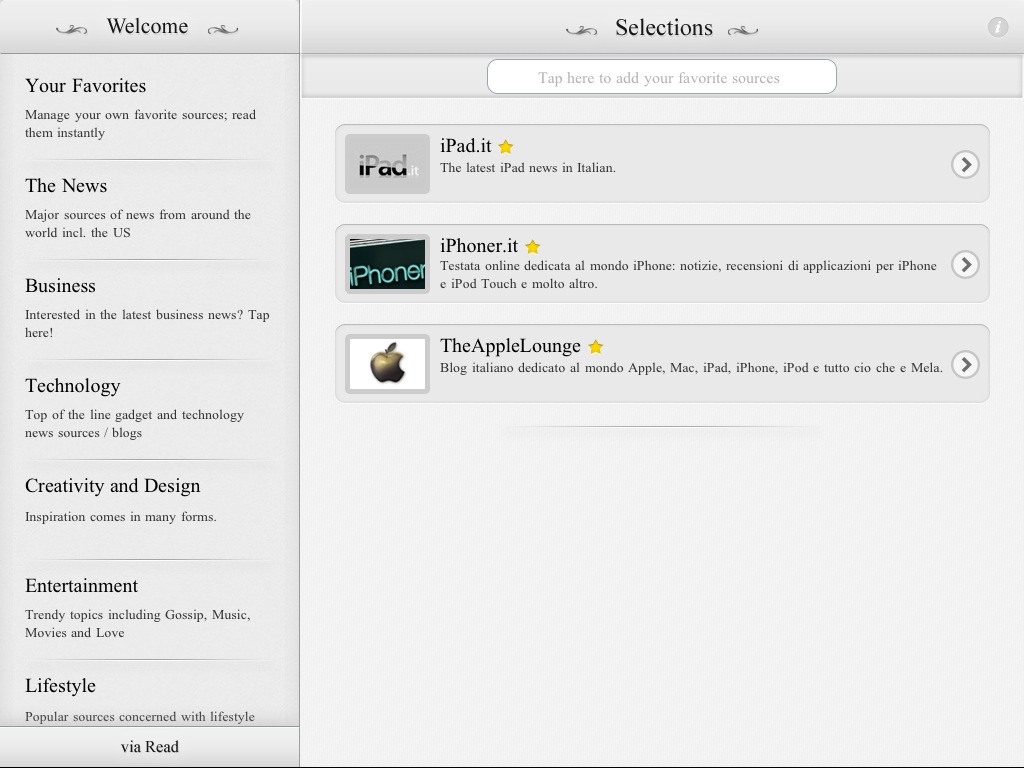Tap the iPad.it logo thumbnail
This screenshot has height=768, width=1024.
pyautogui.click(x=387, y=164)
